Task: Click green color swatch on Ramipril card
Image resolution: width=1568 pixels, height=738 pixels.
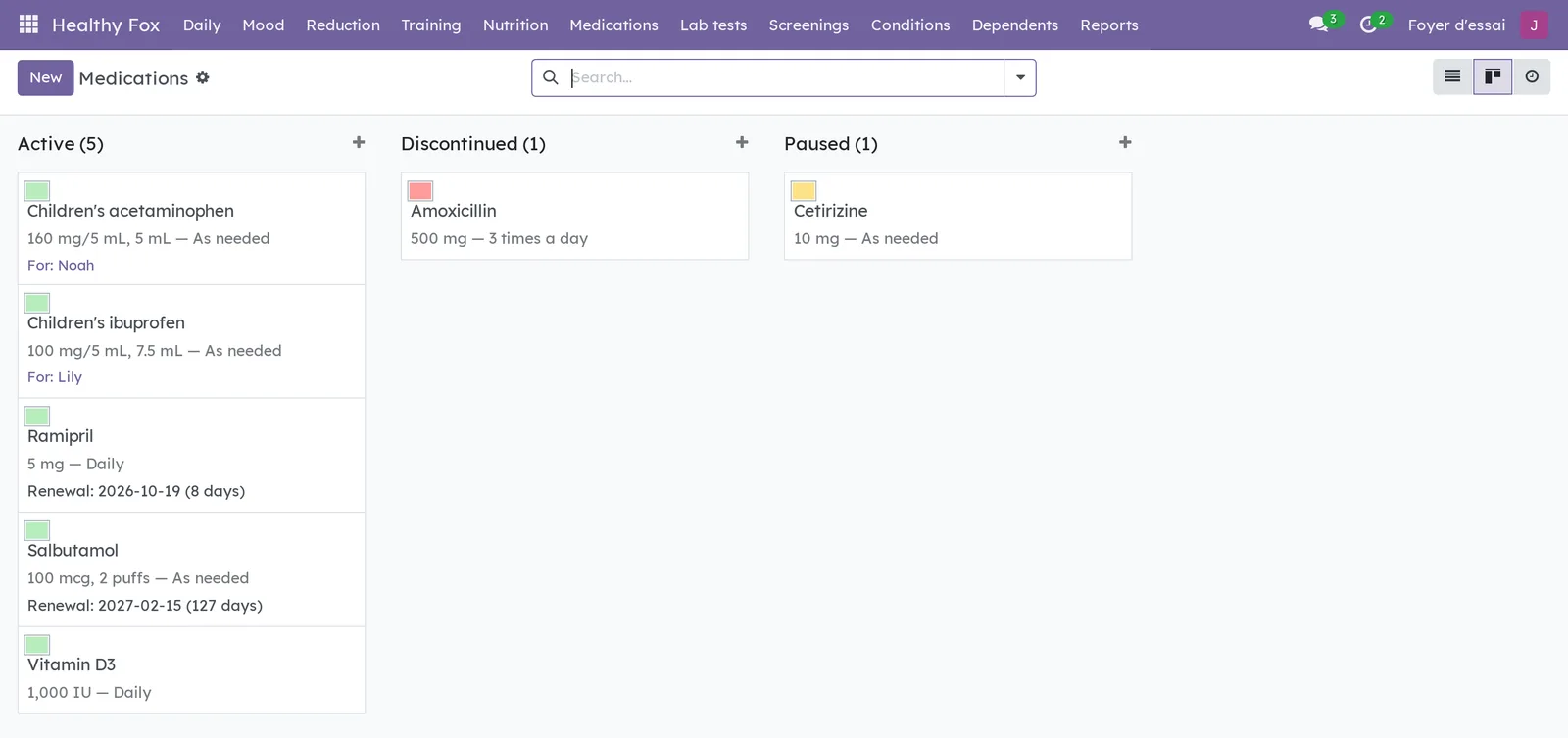Action: [37, 417]
